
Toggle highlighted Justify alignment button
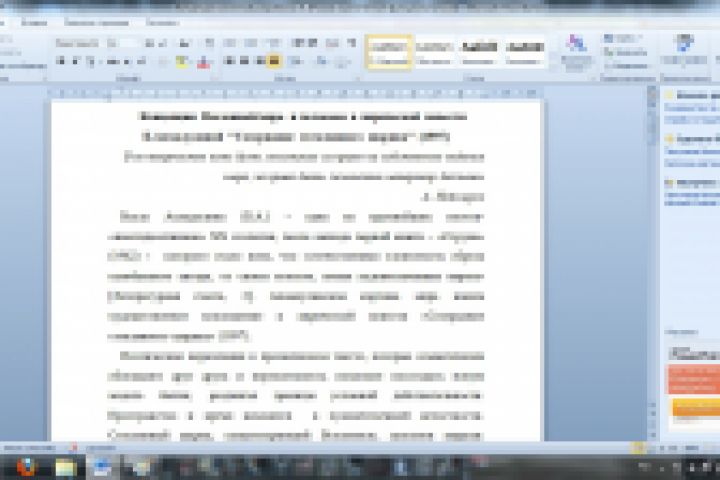pos(274,61)
